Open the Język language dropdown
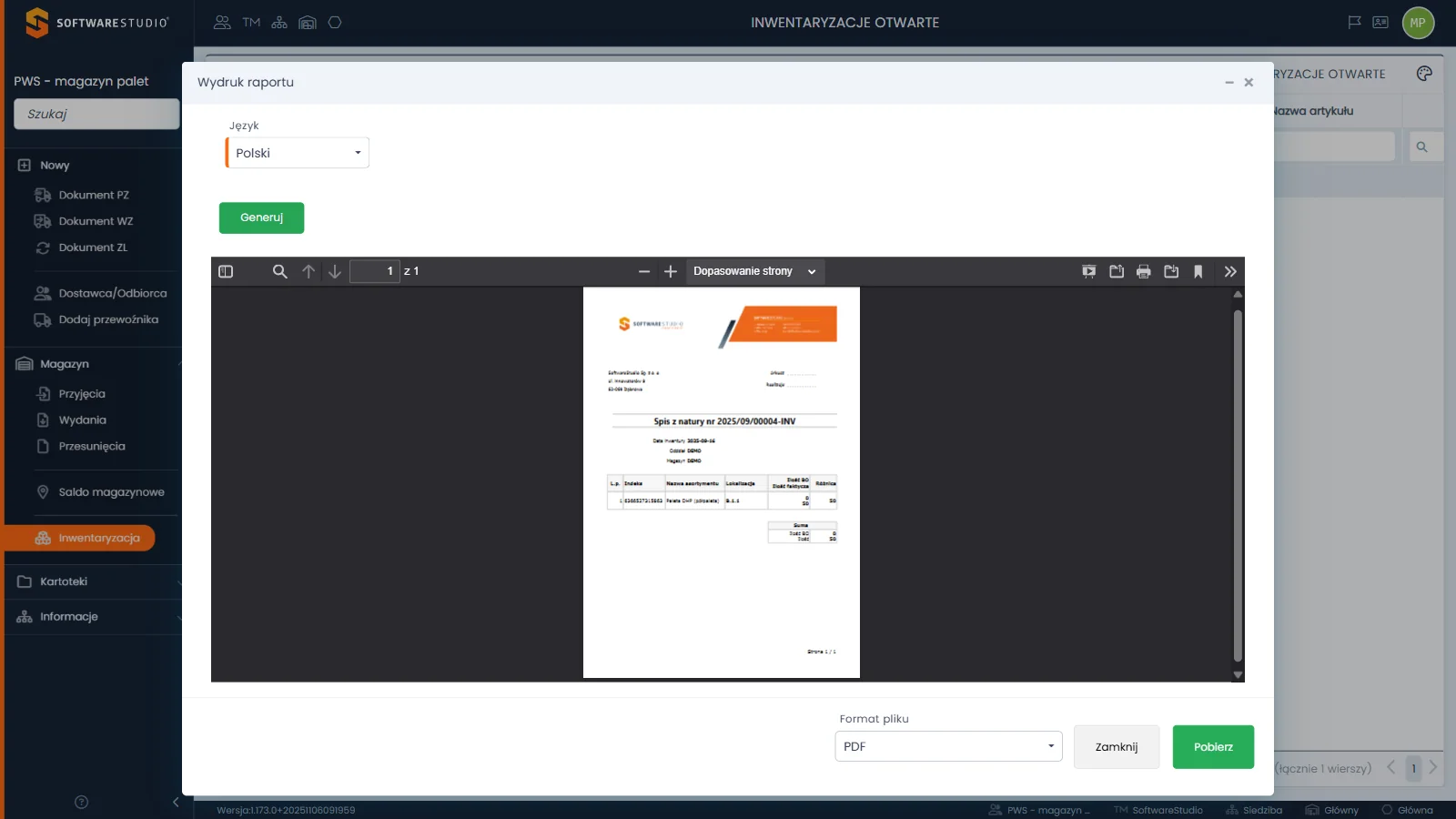The width and height of the screenshot is (1456, 819). point(298,153)
